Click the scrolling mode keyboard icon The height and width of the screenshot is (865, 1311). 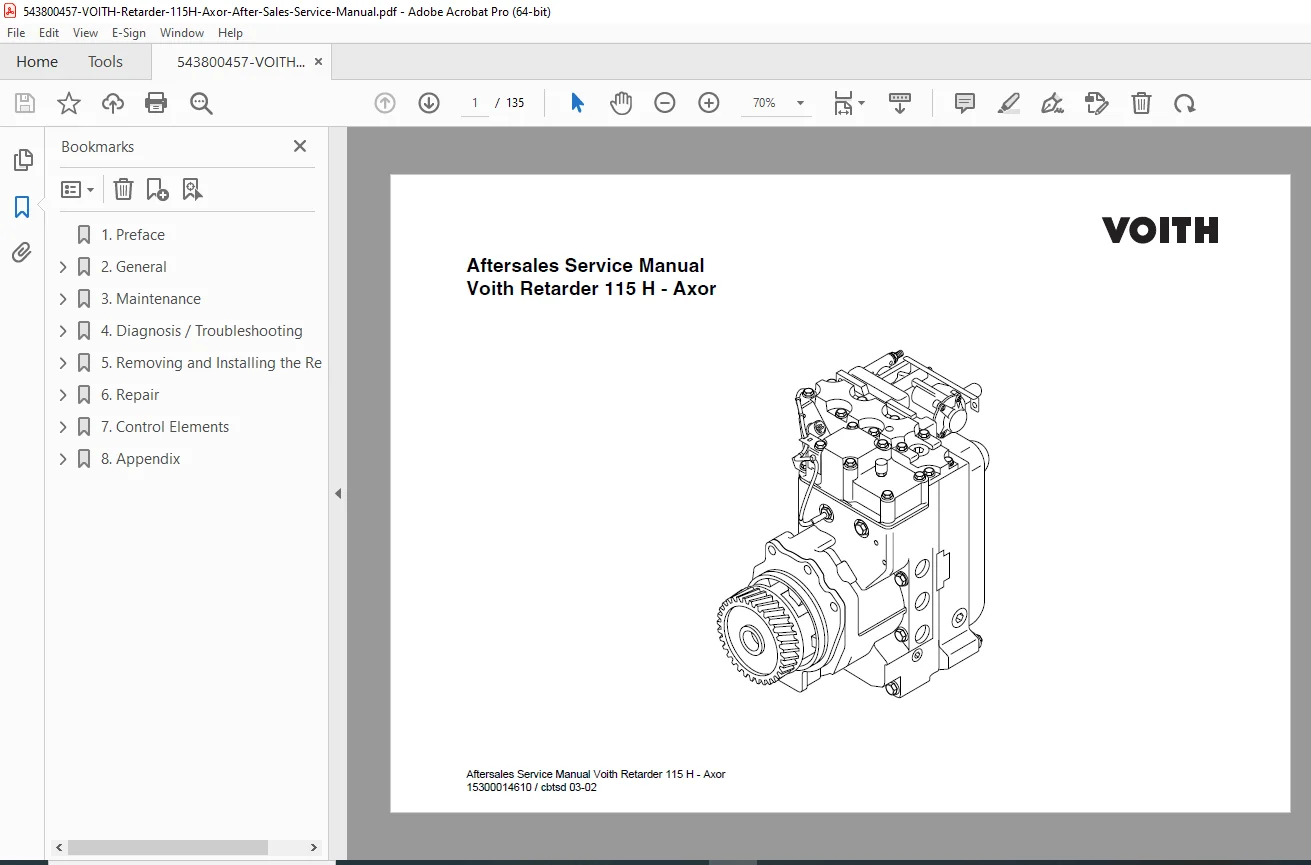click(x=900, y=103)
